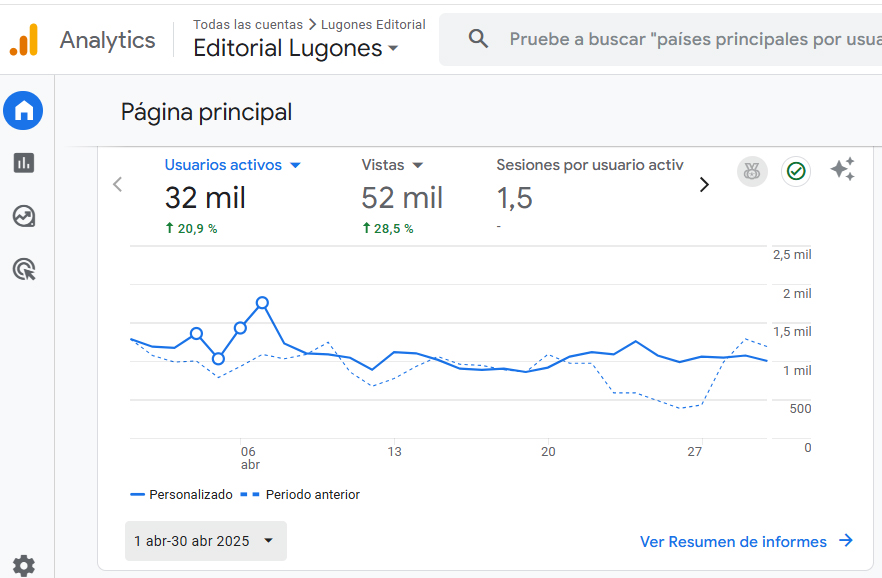Image resolution: width=882 pixels, height=578 pixels.
Task: Open the Usuarios activos metric dropdown
Action: 233,165
